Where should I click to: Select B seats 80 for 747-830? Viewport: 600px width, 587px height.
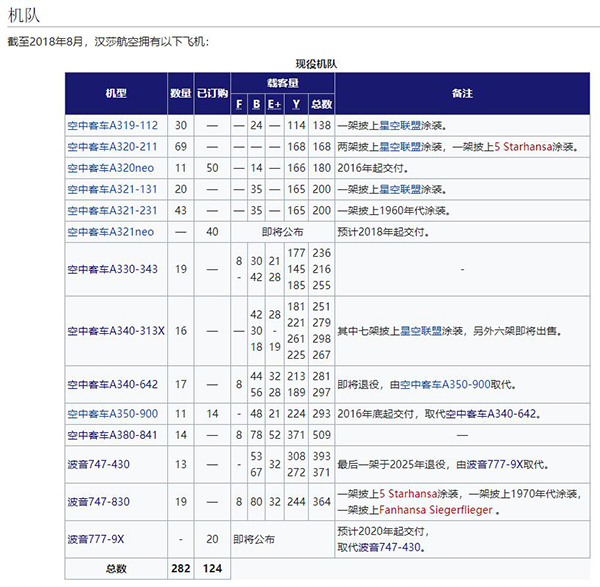(256, 502)
